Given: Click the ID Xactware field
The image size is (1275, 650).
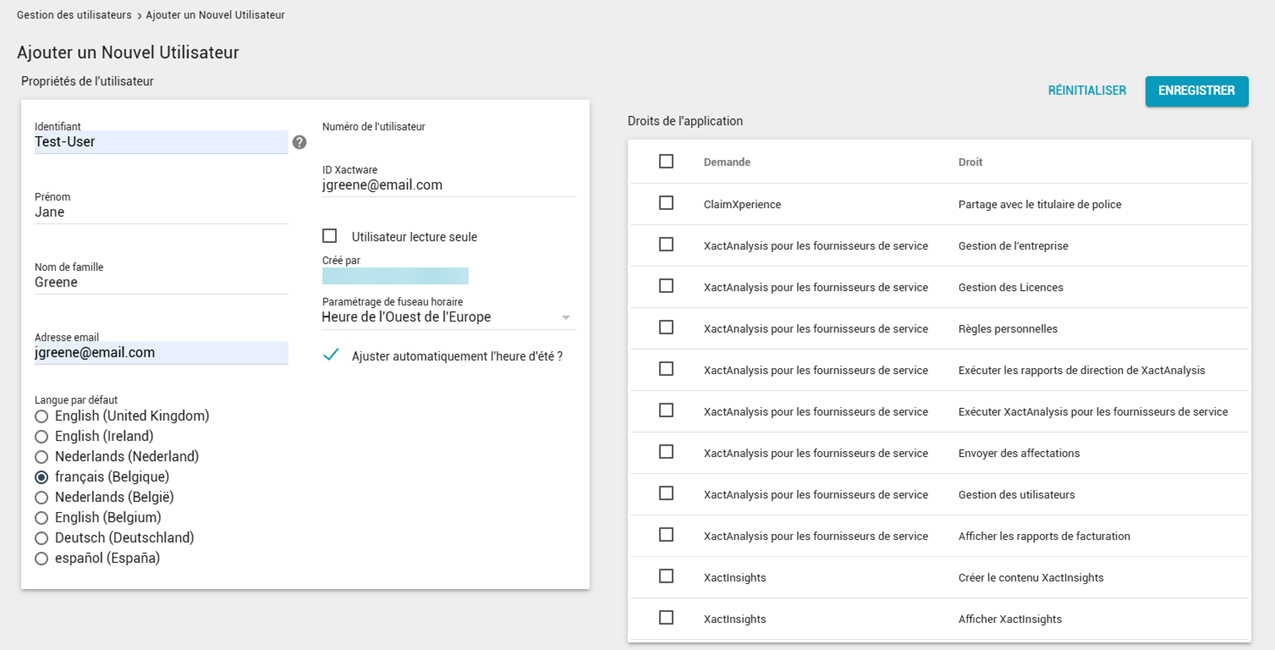Looking at the screenshot, I should [x=448, y=185].
